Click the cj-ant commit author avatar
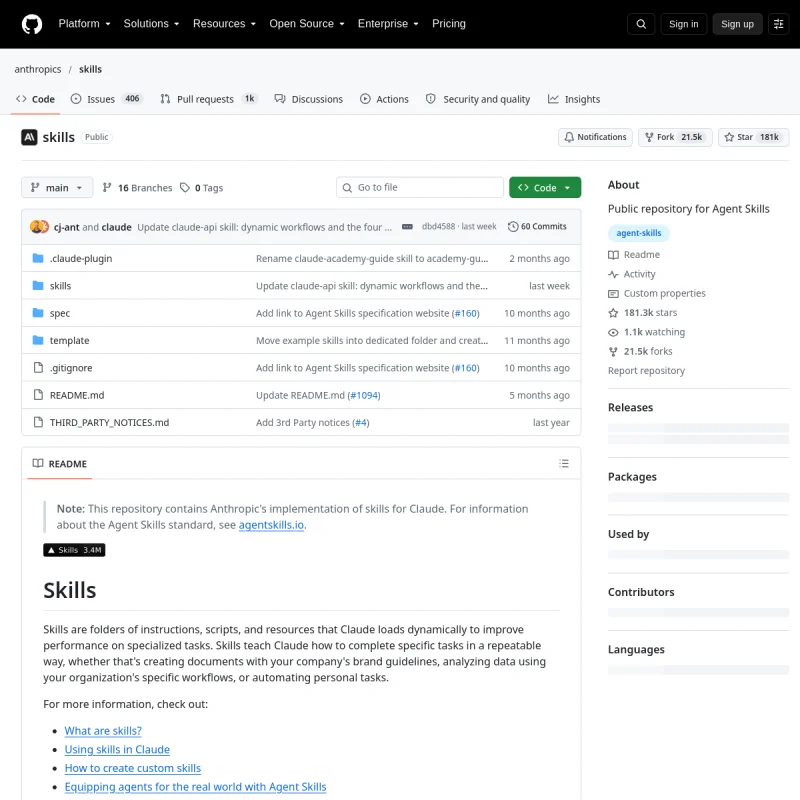The image size is (800, 800). [x=36, y=227]
